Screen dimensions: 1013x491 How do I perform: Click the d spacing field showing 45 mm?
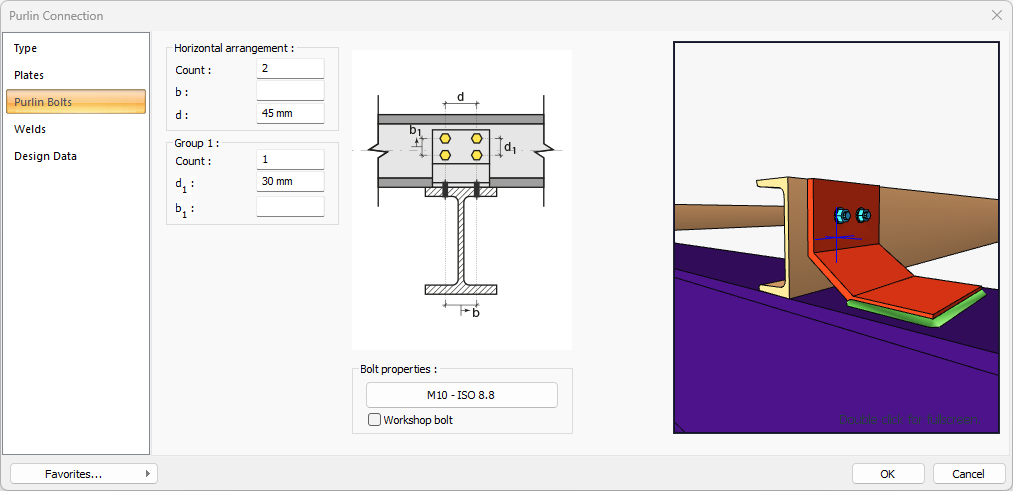(290, 113)
